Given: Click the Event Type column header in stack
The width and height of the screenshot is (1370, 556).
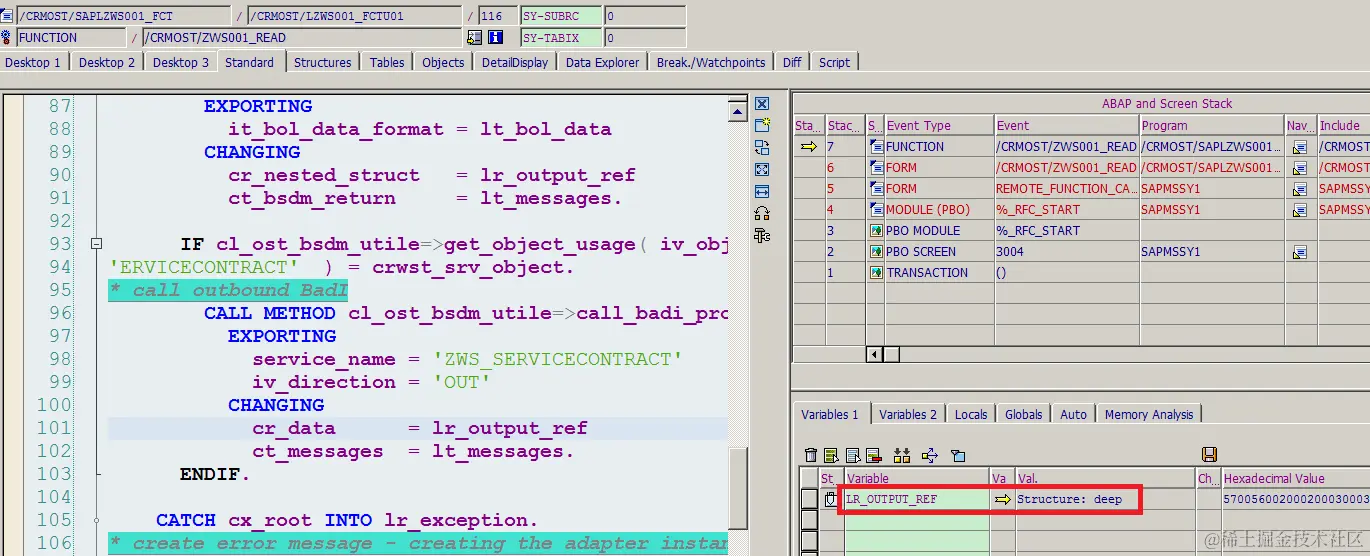Looking at the screenshot, I should (939, 125).
